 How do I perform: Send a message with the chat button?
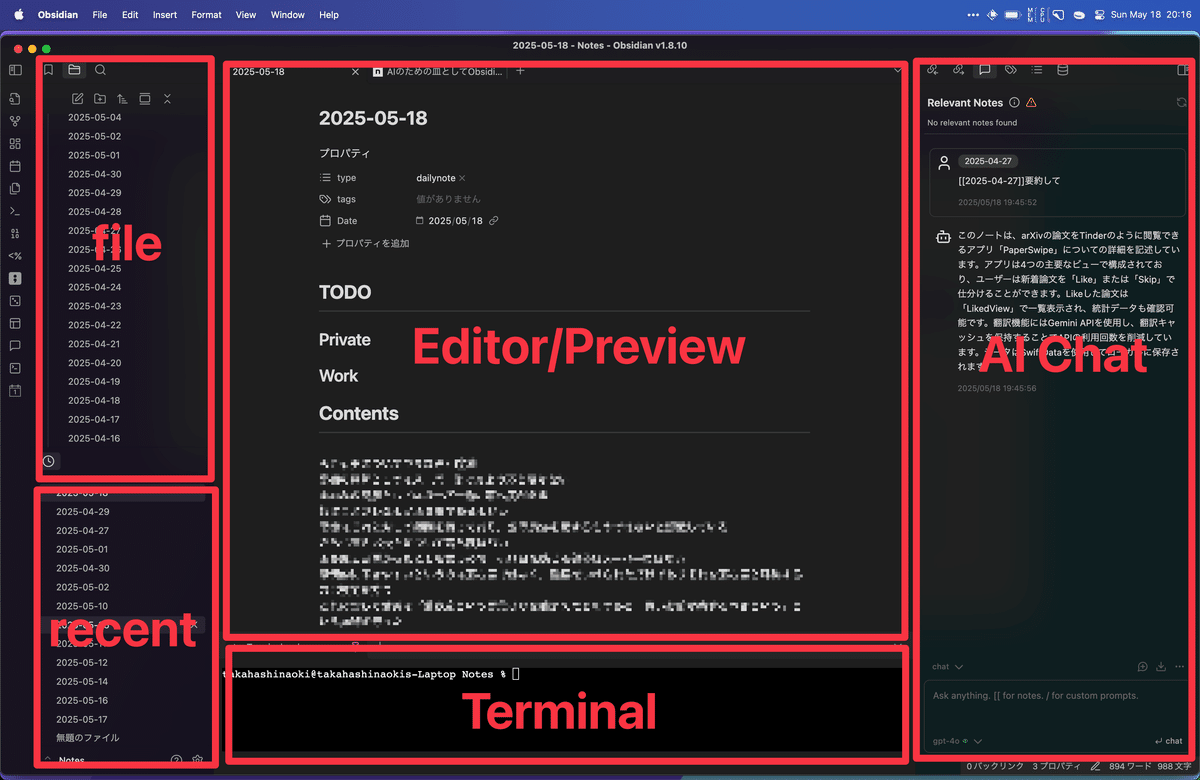[1168, 741]
